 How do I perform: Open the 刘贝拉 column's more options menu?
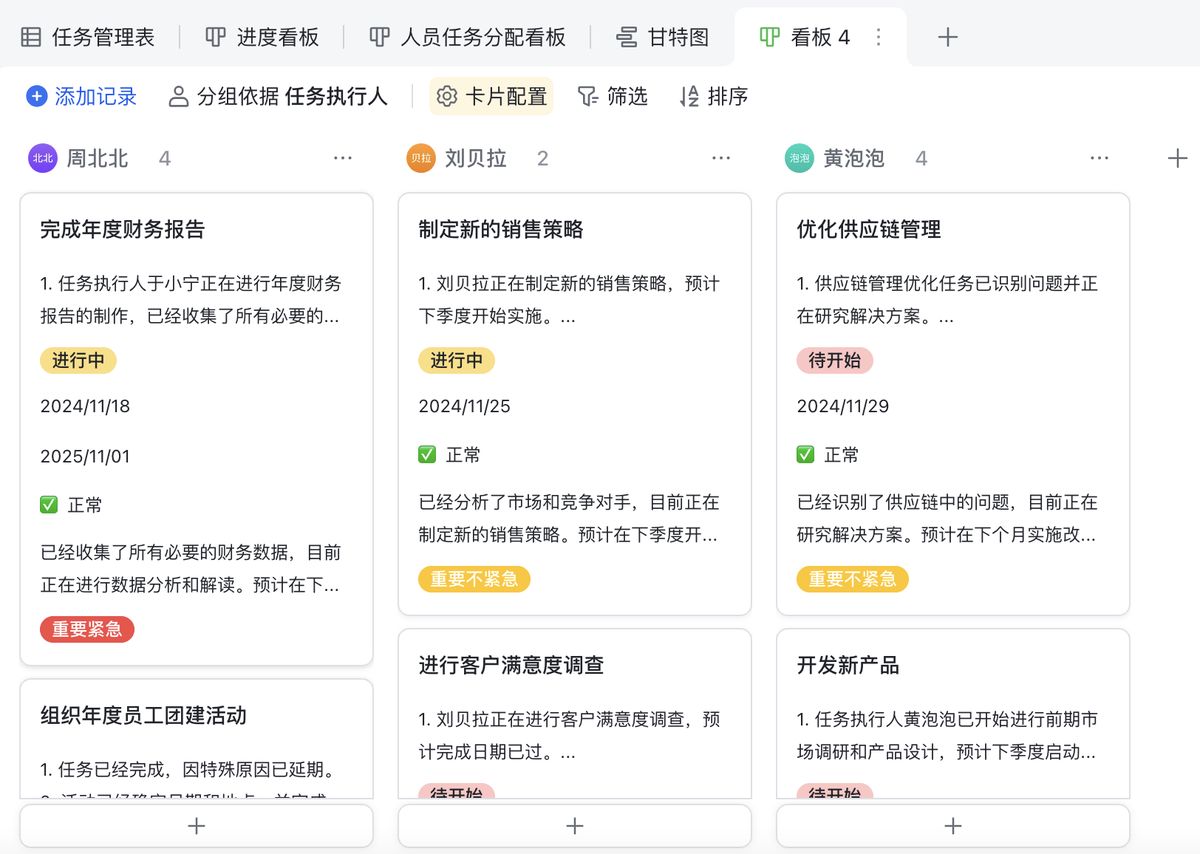point(721,158)
